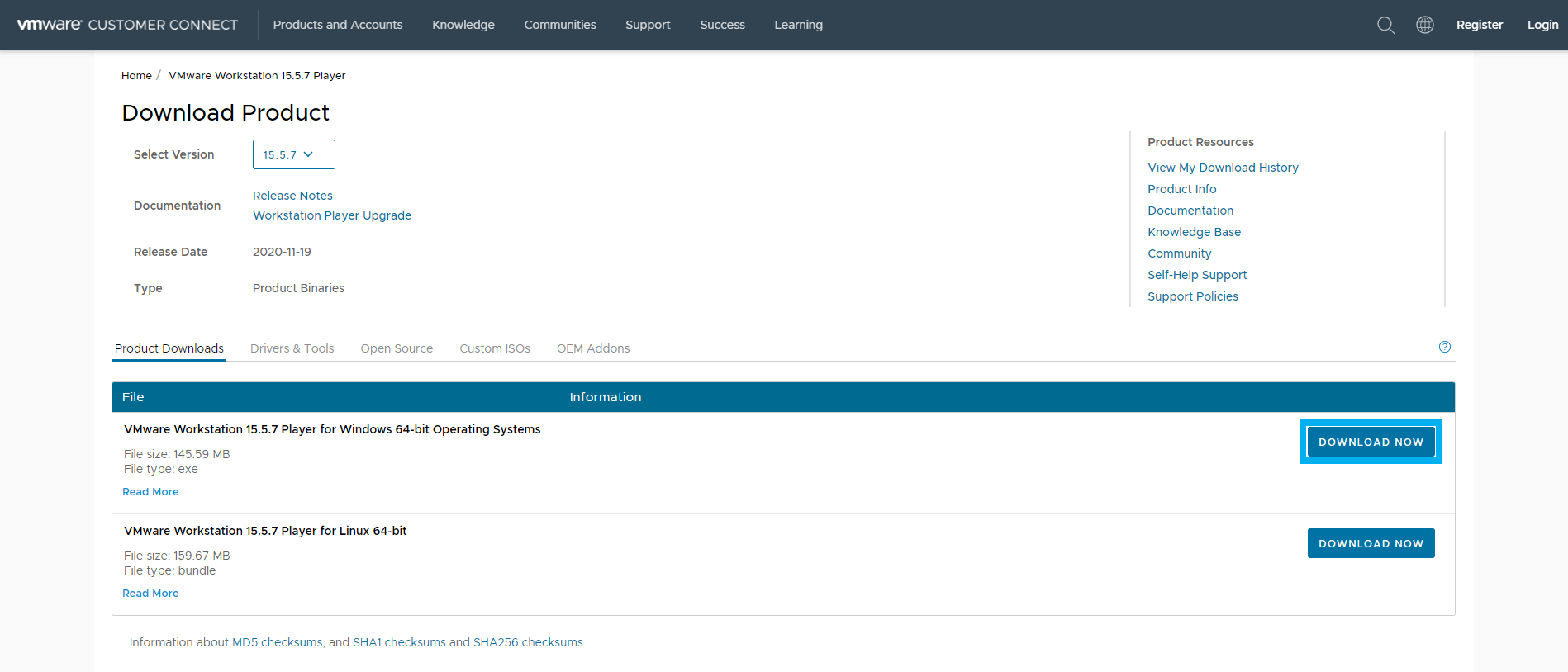1568x672 pixels.
Task: Open Products and Accounts menu
Action: (x=338, y=25)
